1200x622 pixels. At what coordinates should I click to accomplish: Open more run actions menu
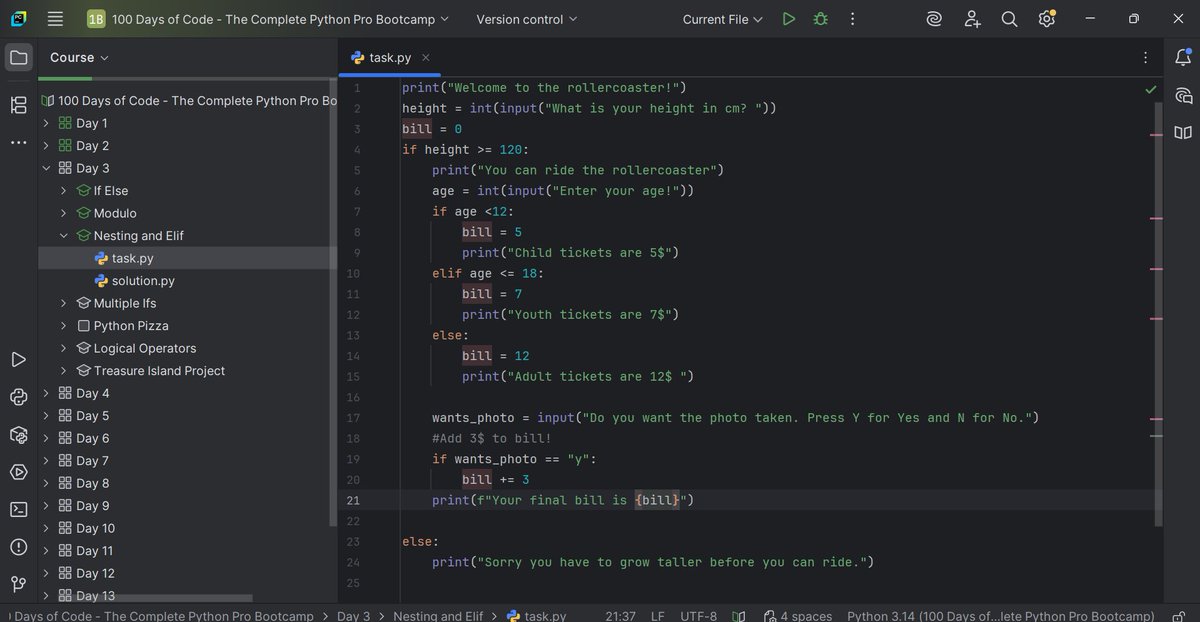tap(852, 19)
